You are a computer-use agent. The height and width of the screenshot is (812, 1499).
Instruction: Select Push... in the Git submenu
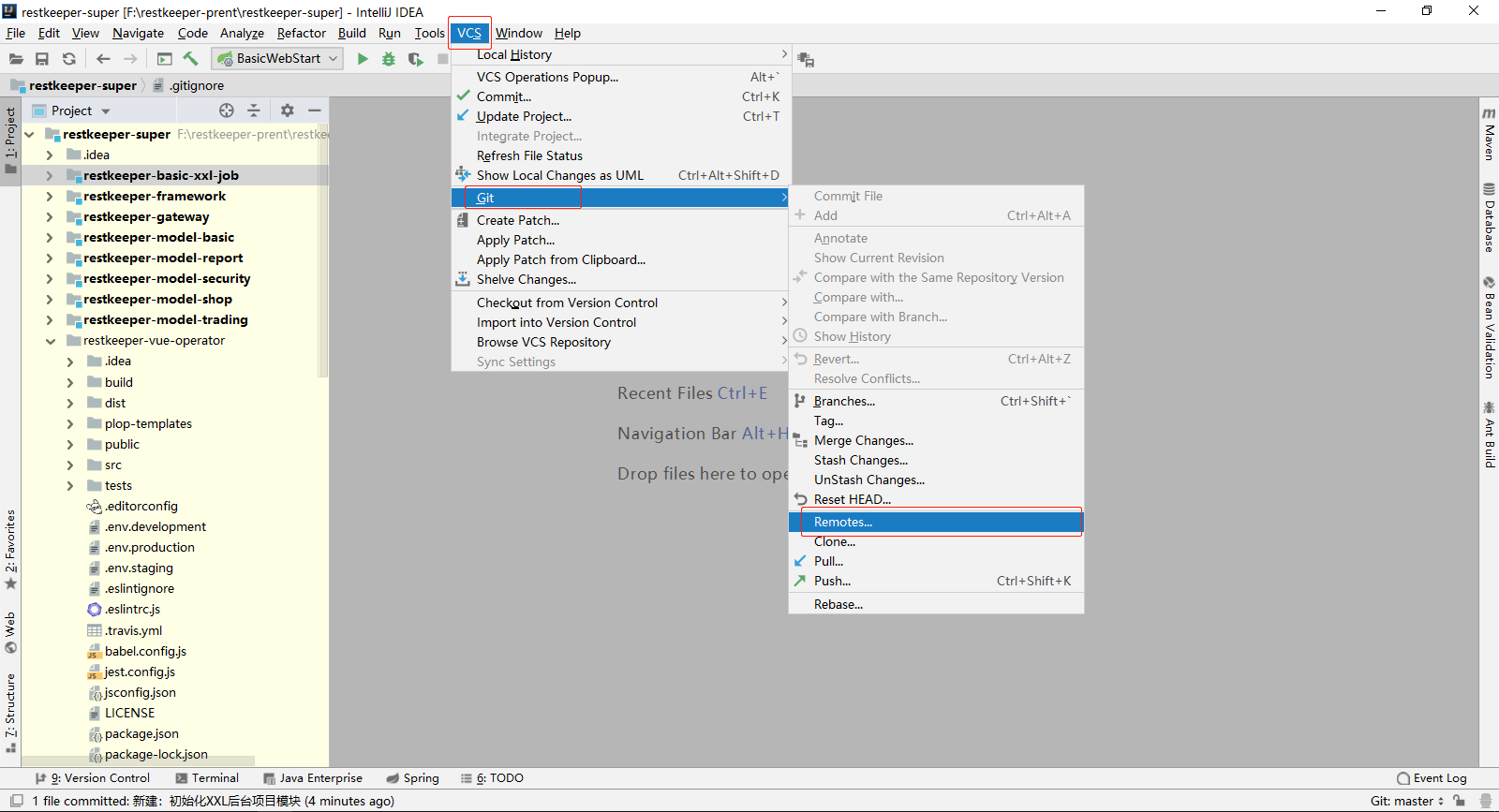tap(936, 581)
